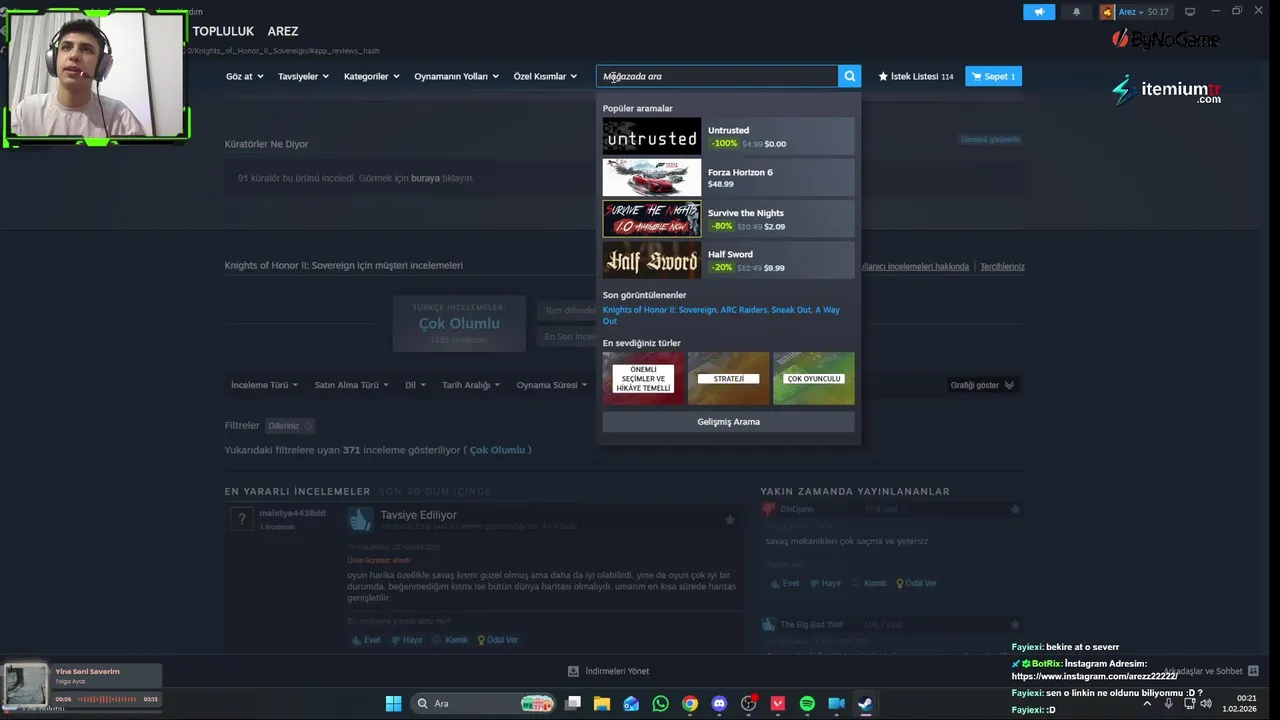1280x720 pixels.
Task: Open the Sepet cart button
Action: tap(993, 76)
